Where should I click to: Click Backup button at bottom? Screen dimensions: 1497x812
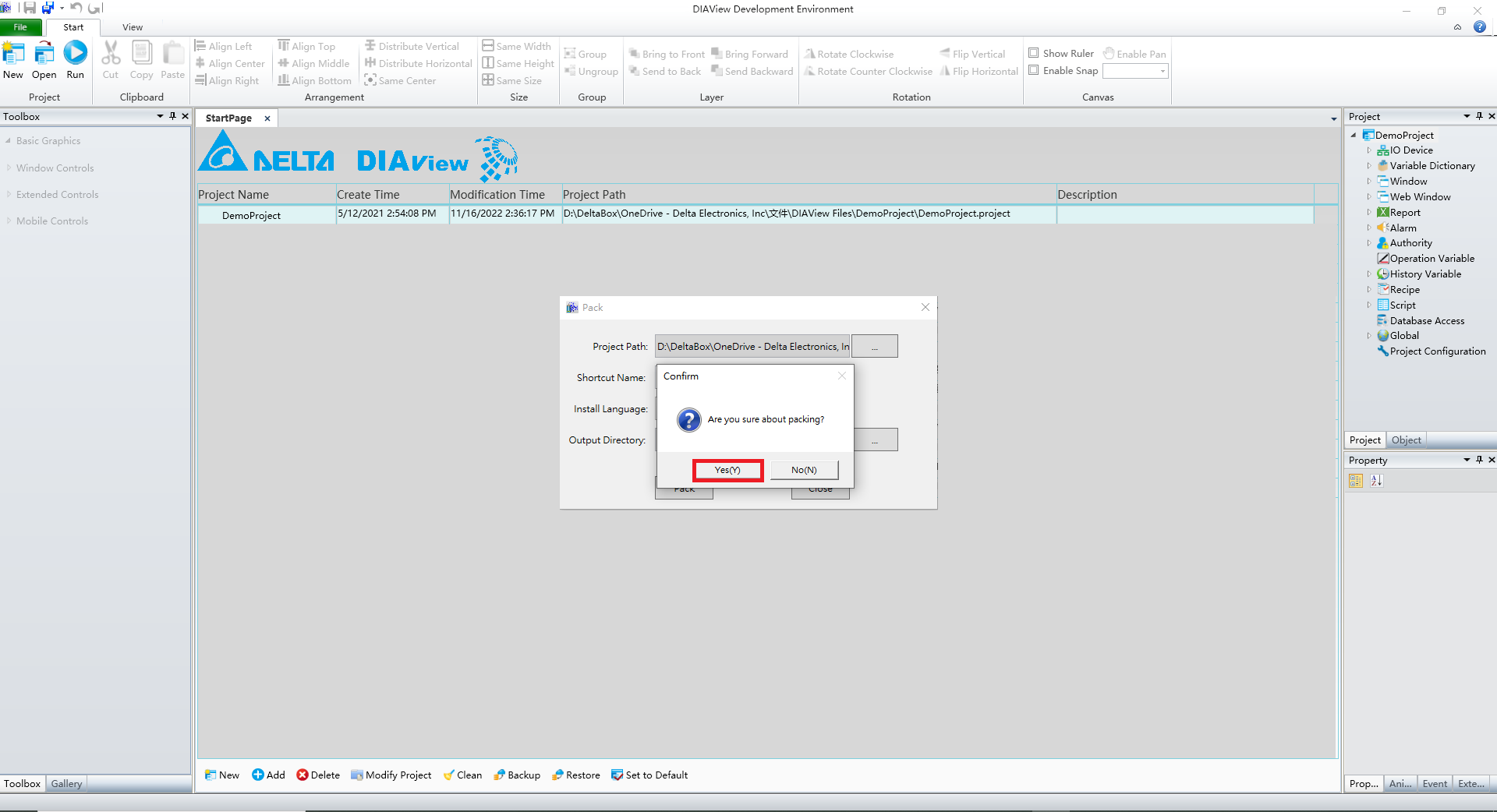pos(517,775)
